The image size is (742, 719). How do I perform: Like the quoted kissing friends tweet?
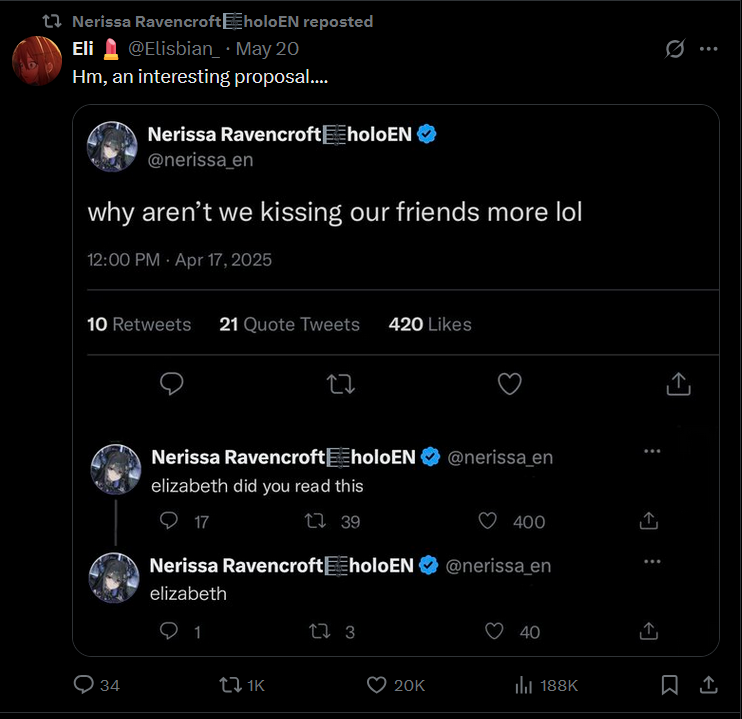pyautogui.click(x=510, y=384)
